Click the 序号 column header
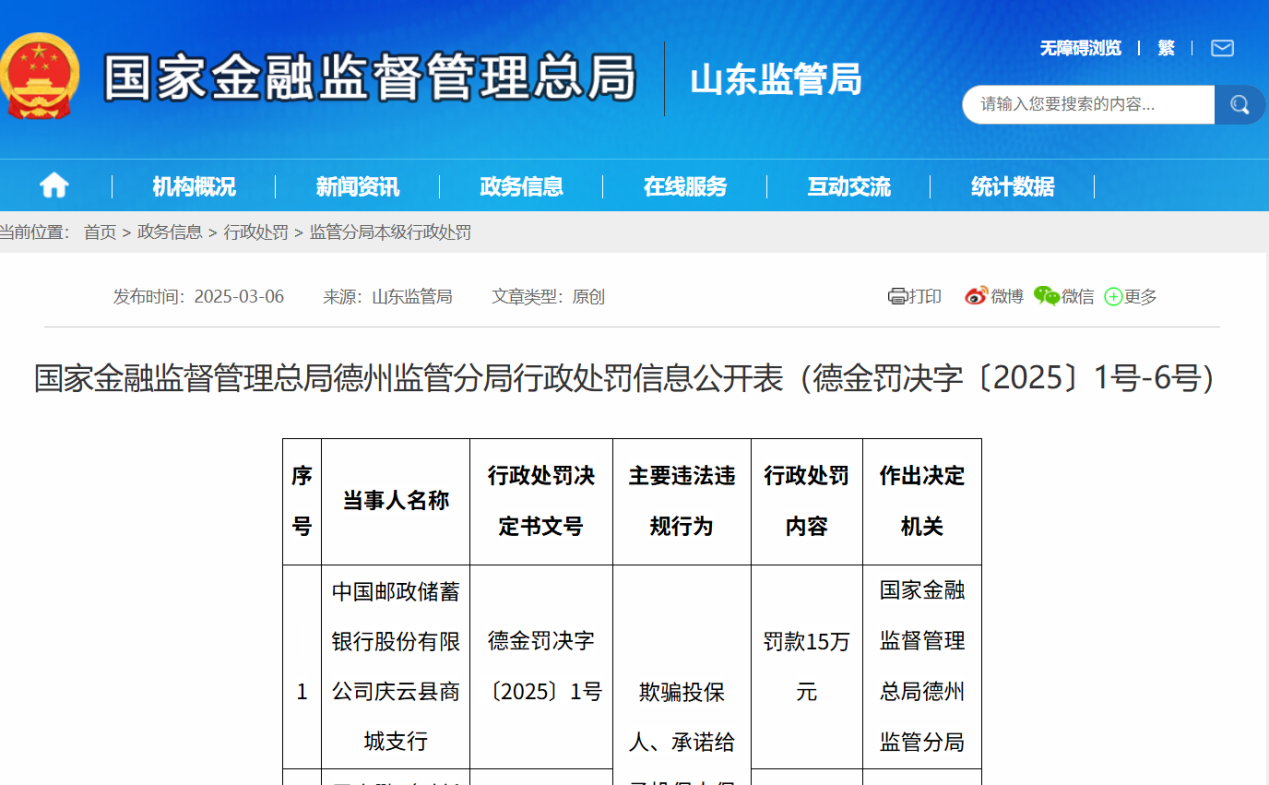Image resolution: width=1269 pixels, height=785 pixels. tap(302, 501)
